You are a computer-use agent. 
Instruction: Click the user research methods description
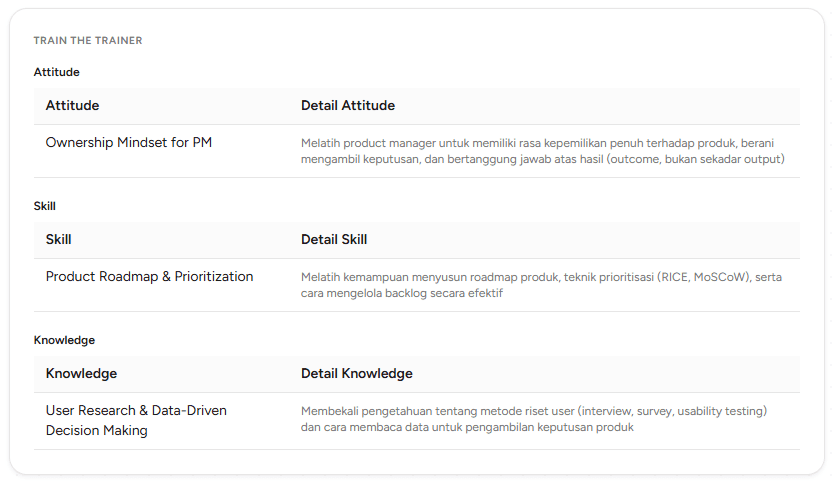click(534, 419)
